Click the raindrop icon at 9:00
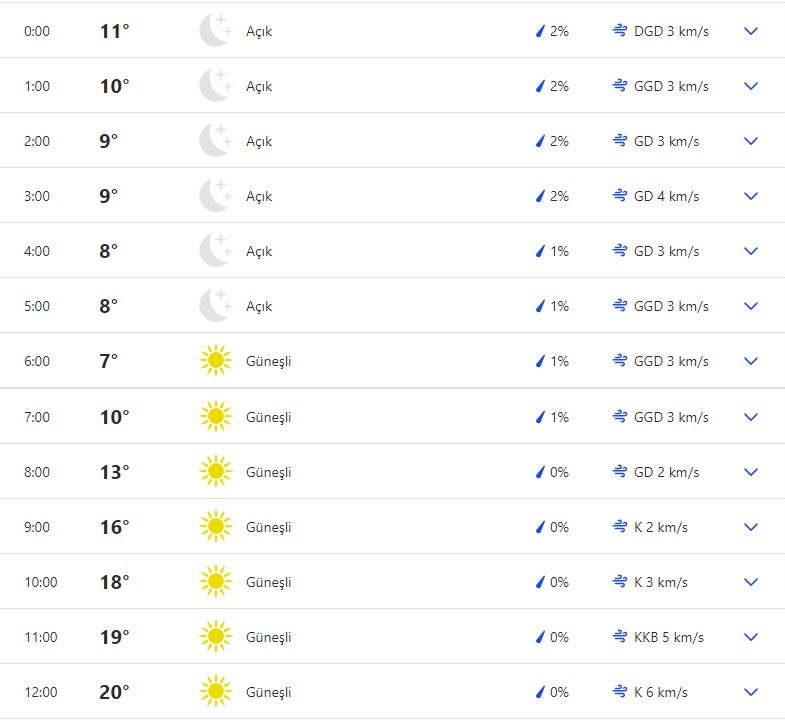Viewport: 785px width, 720px height. [540, 527]
